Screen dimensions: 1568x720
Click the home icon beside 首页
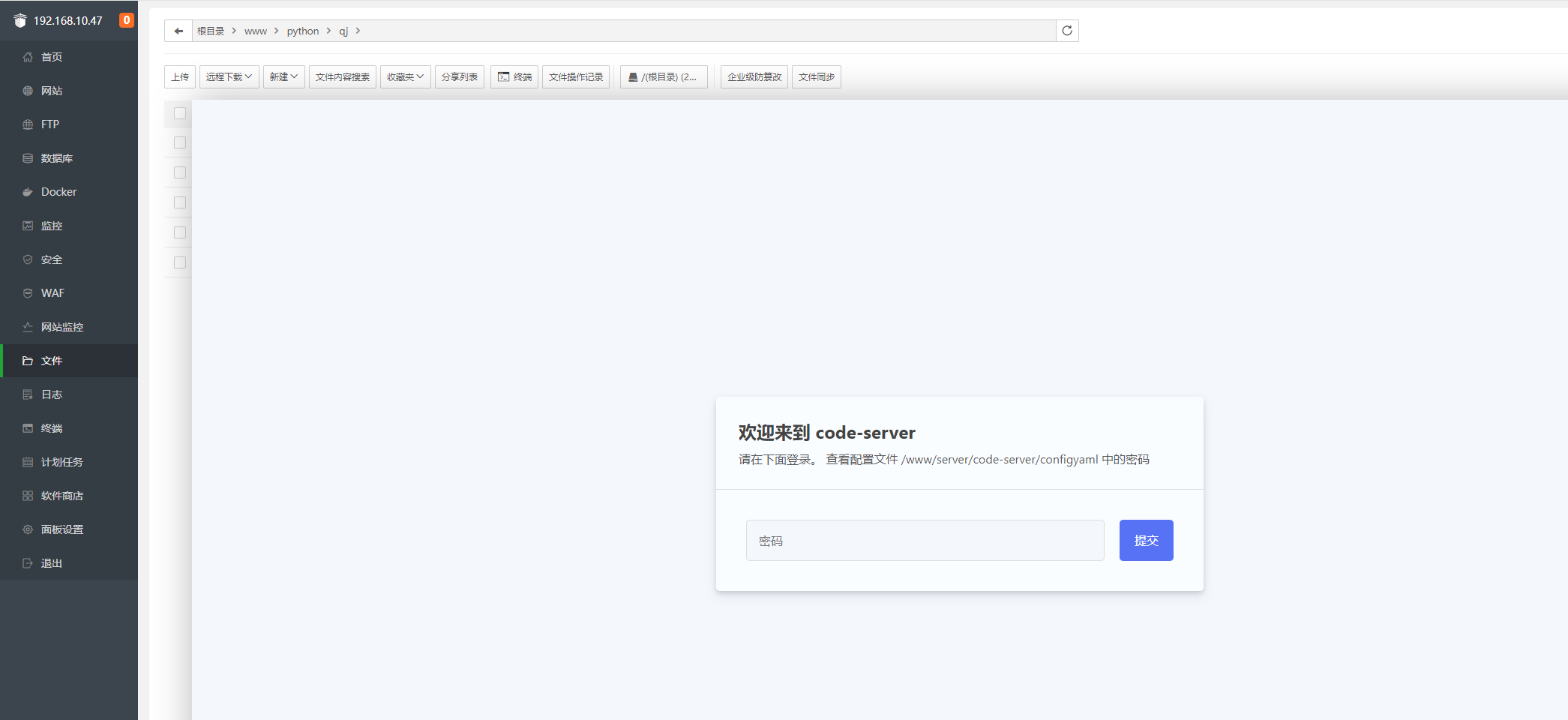(28, 57)
